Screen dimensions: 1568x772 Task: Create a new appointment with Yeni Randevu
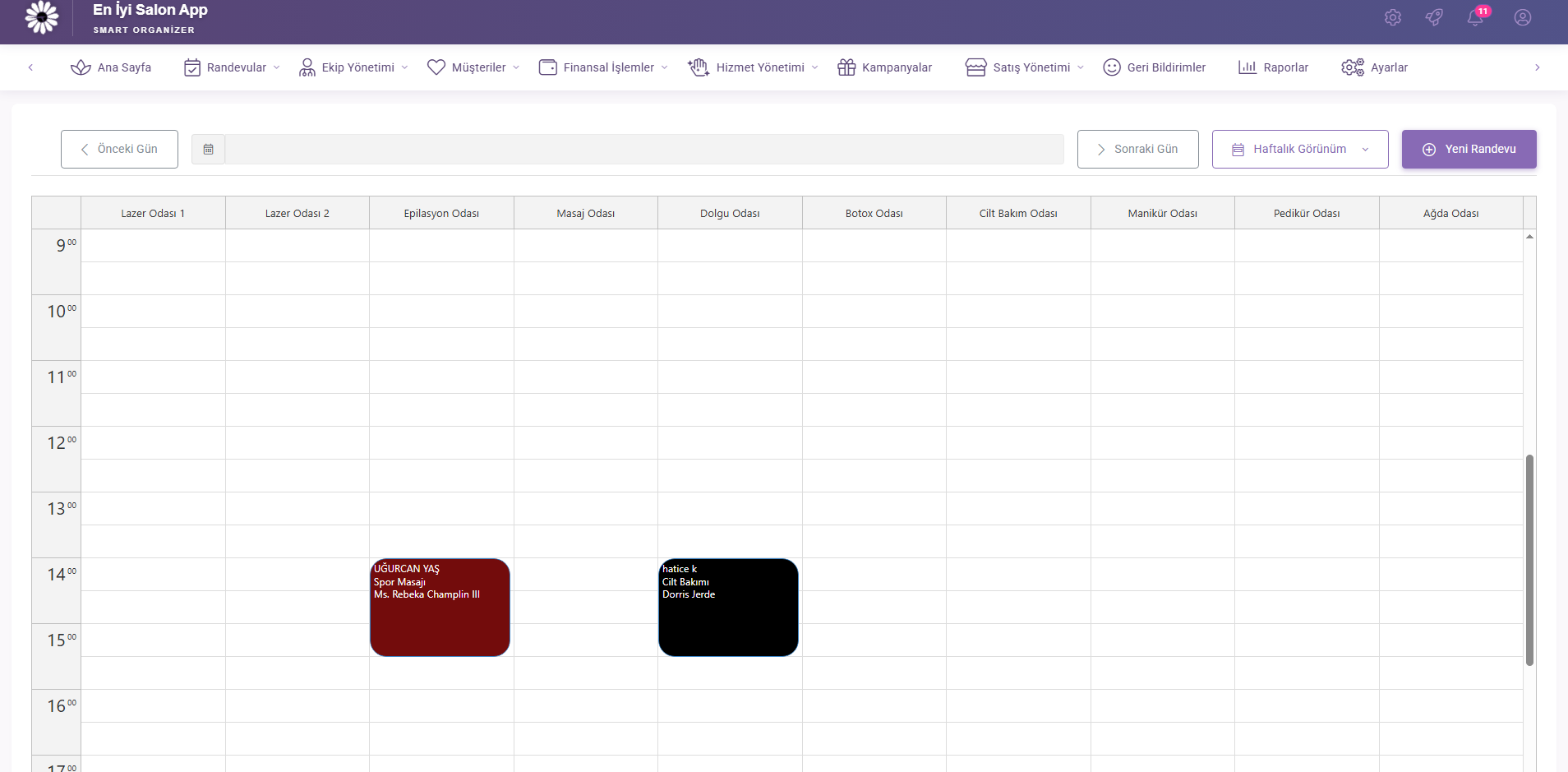click(x=1469, y=149)
